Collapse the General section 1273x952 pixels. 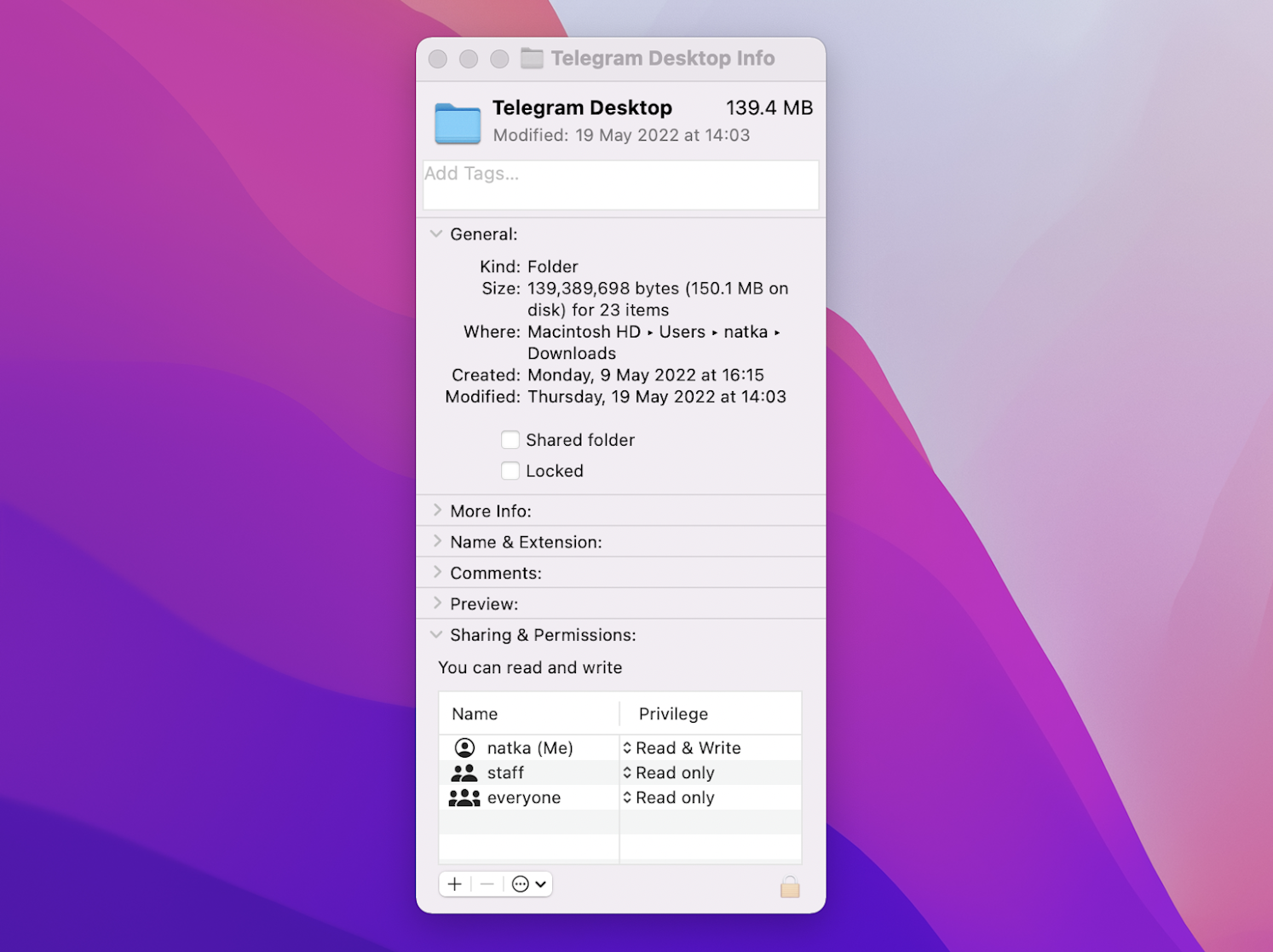(436, 234)
